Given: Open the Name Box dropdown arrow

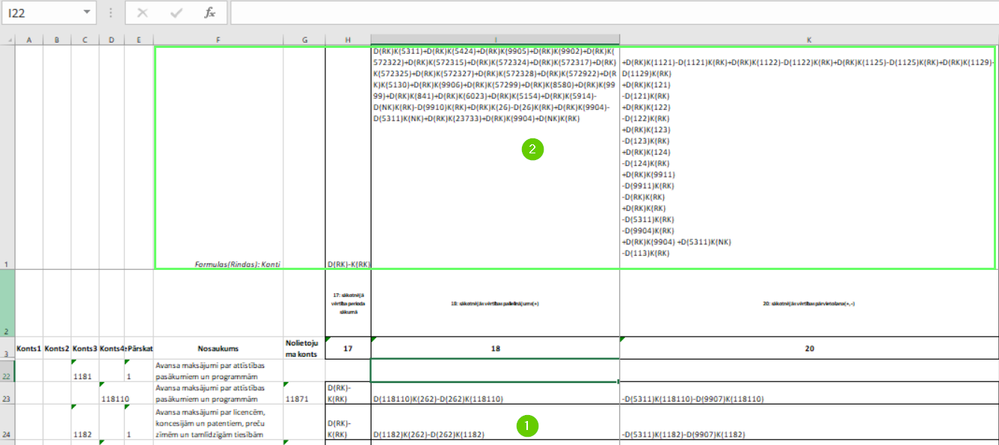Looking at the screenshot, I should (x=87, y=13).
